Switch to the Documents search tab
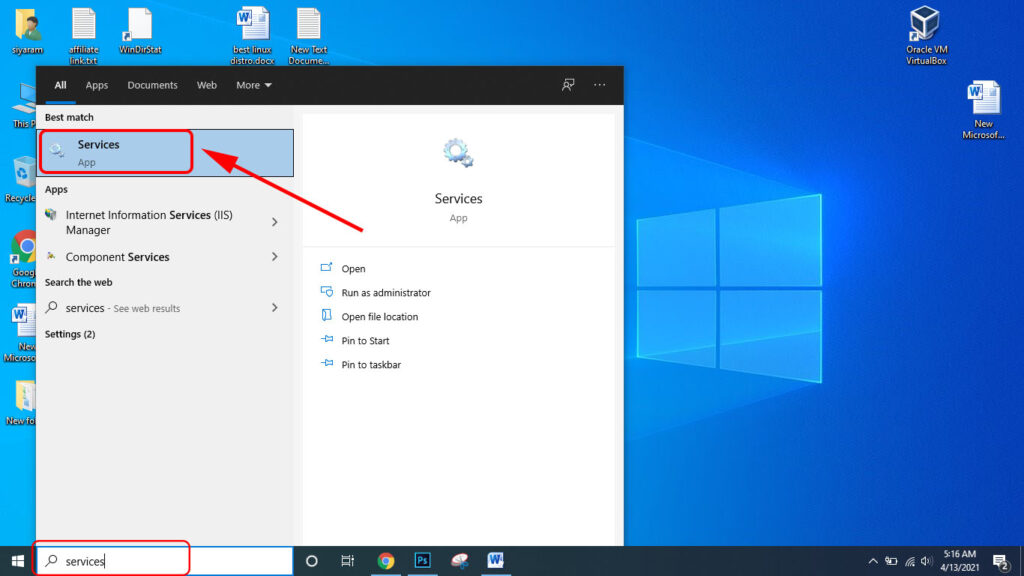The height and width of the screenshot is (576, 1024). 152,85
